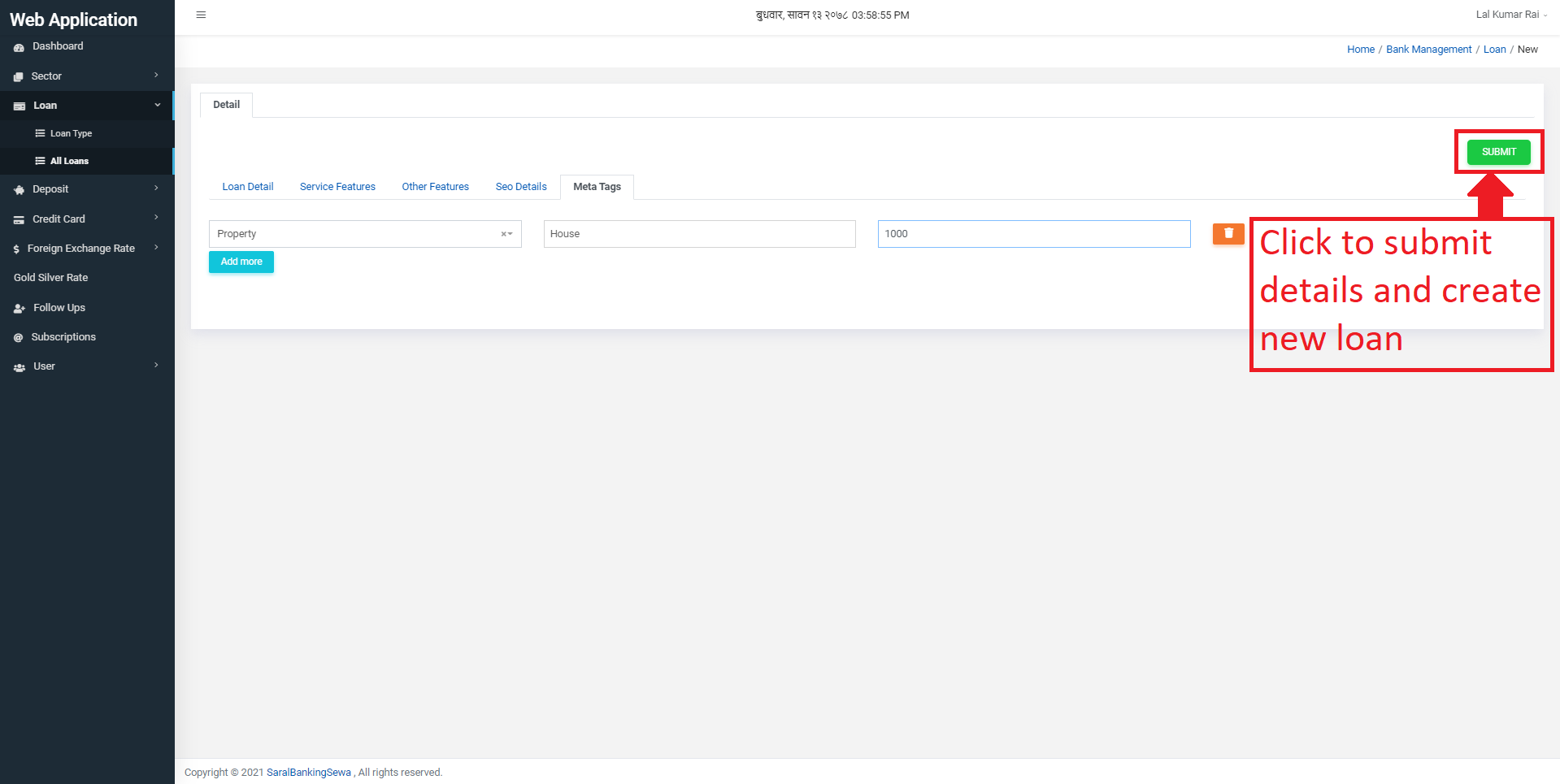This screenshot has width=1560, height=784.
Task: Click the User group icon in sidebar
Action: pos(20,367)
